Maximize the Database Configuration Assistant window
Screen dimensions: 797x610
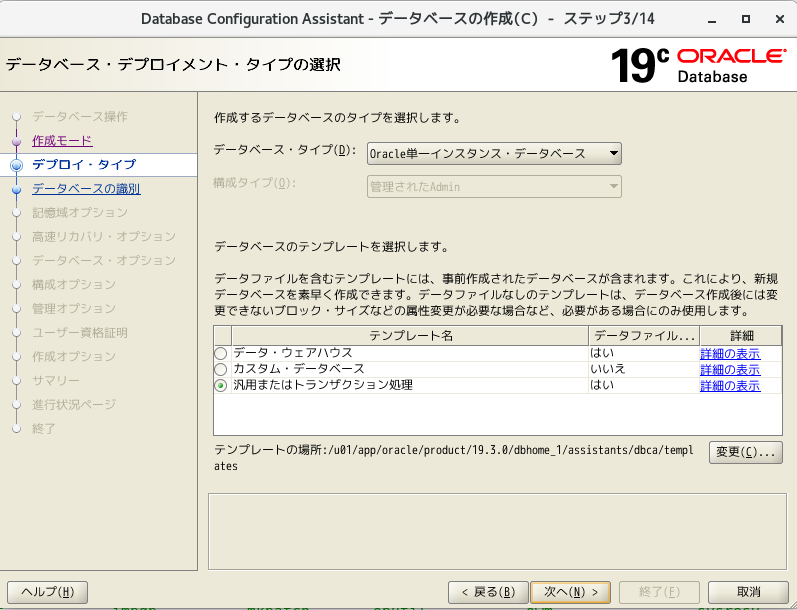746,19
